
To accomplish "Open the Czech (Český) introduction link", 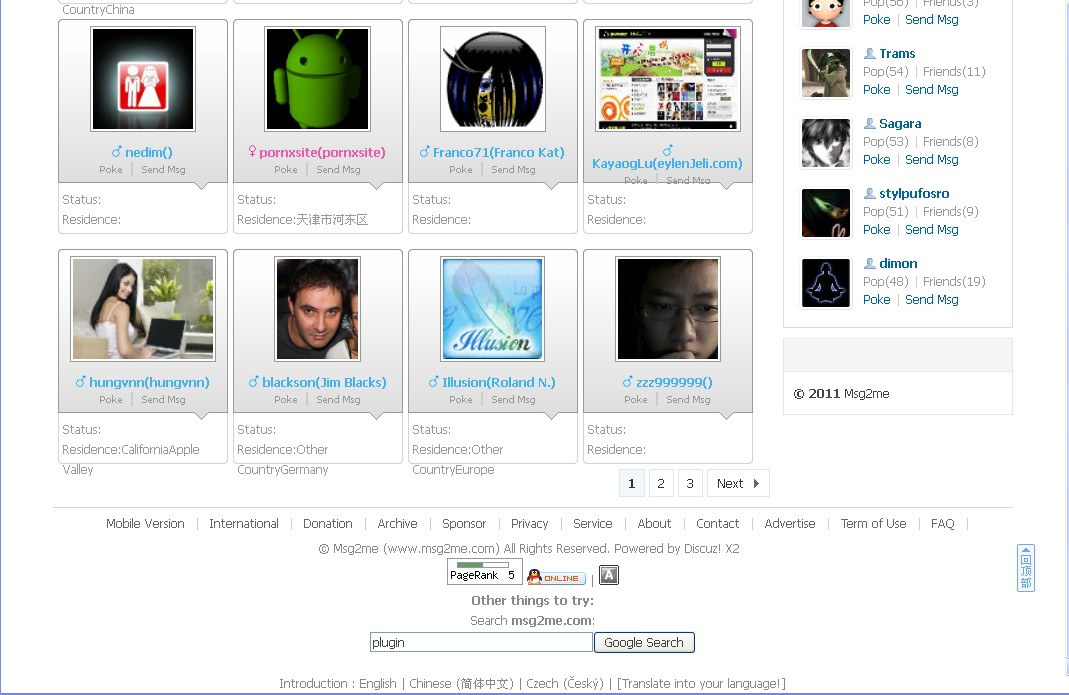I will (564, 683).
